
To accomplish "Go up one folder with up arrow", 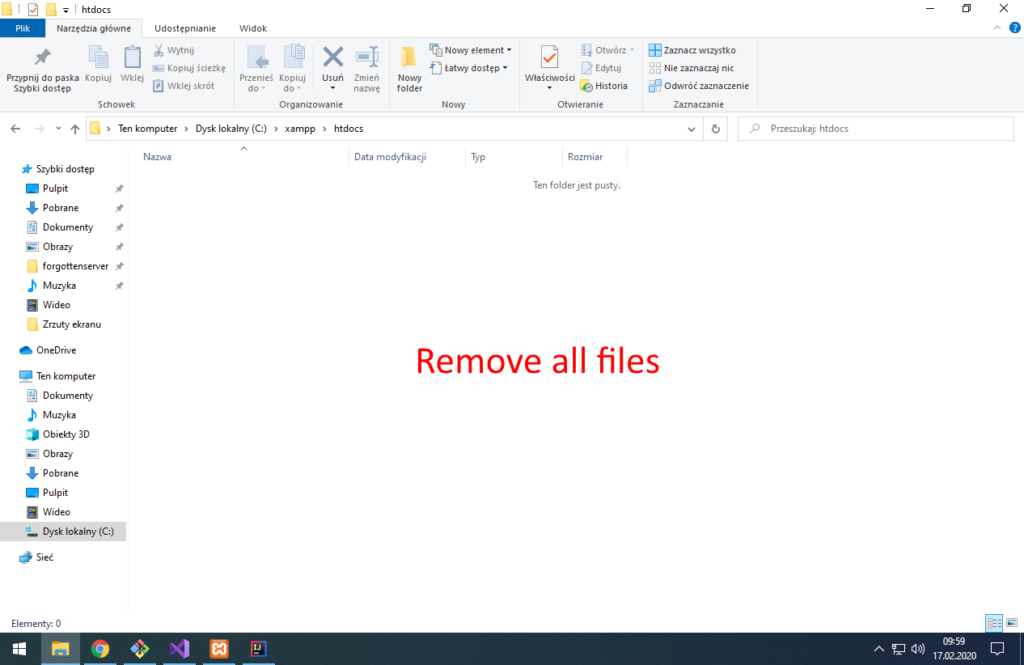I will pos(75,129).
